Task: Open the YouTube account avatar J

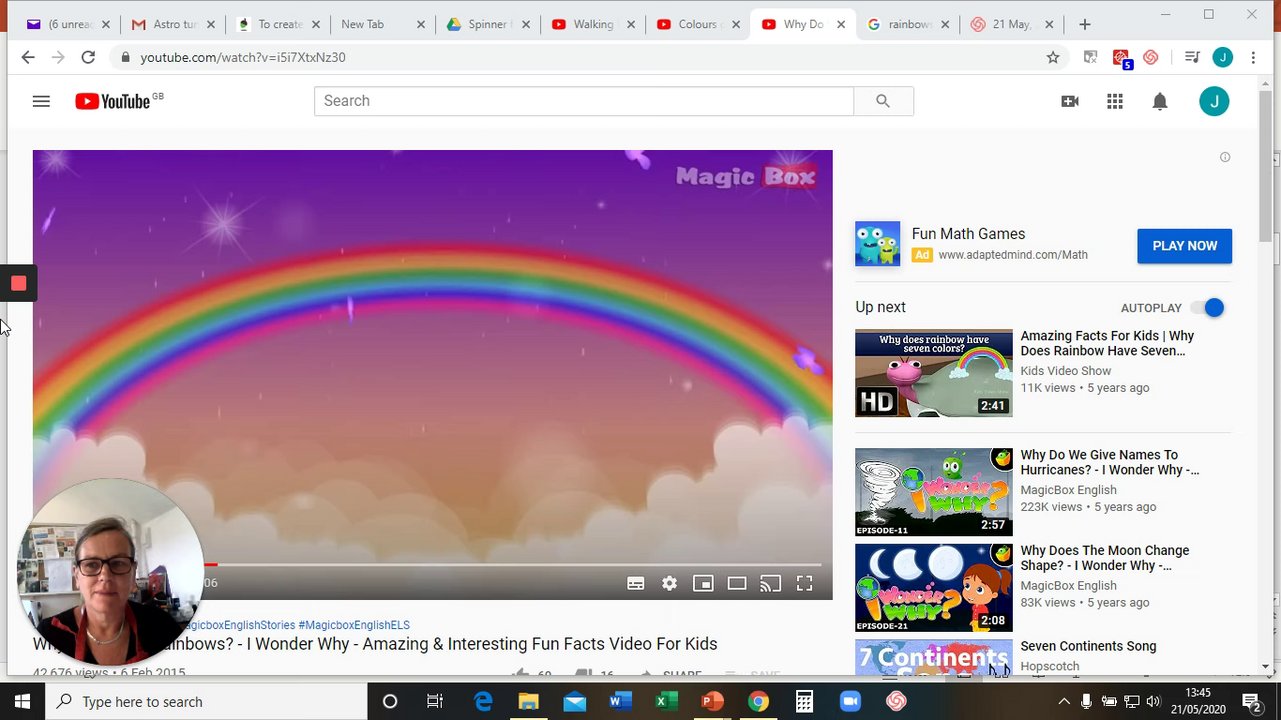Action: 1214,101
